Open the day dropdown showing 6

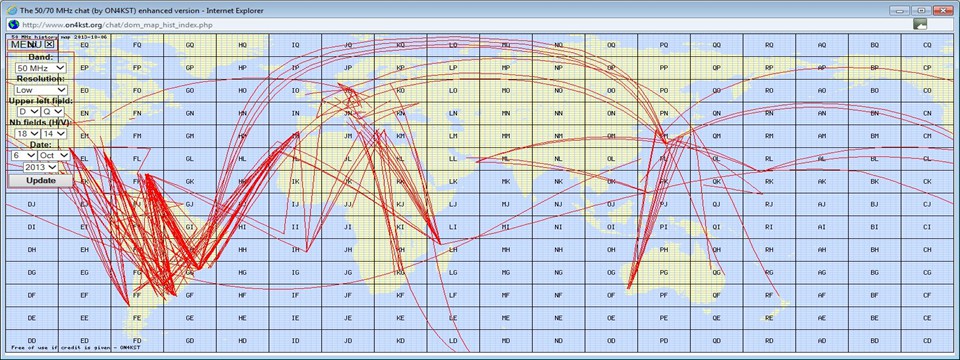point(24,156)
